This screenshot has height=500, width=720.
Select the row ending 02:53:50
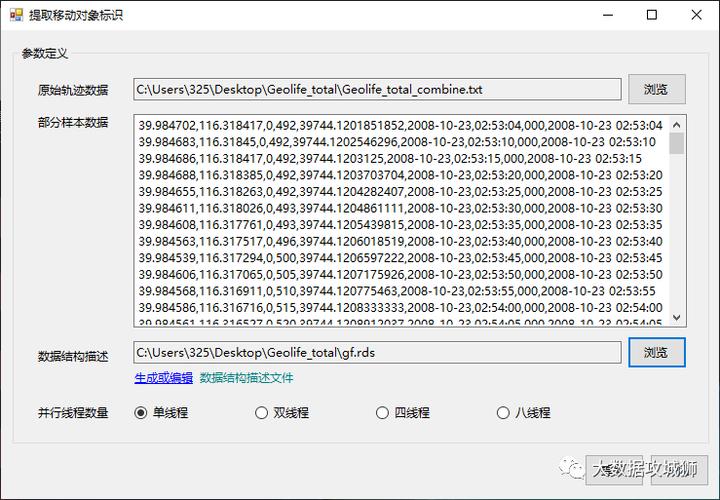401,274
